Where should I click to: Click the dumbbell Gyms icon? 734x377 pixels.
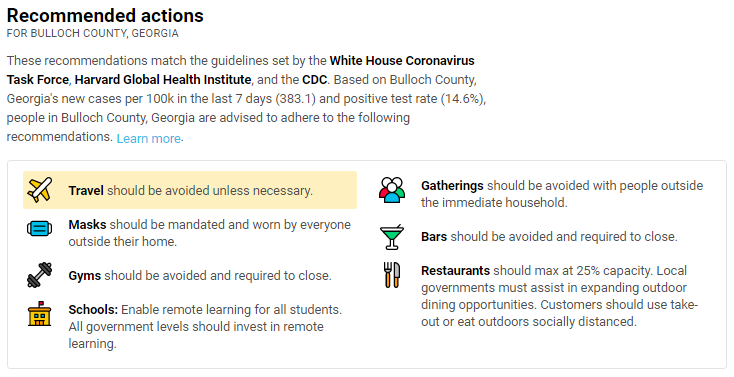click(40, 275)
